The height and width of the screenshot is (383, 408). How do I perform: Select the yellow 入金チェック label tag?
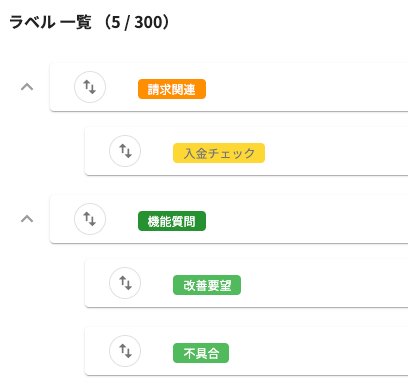219,153
